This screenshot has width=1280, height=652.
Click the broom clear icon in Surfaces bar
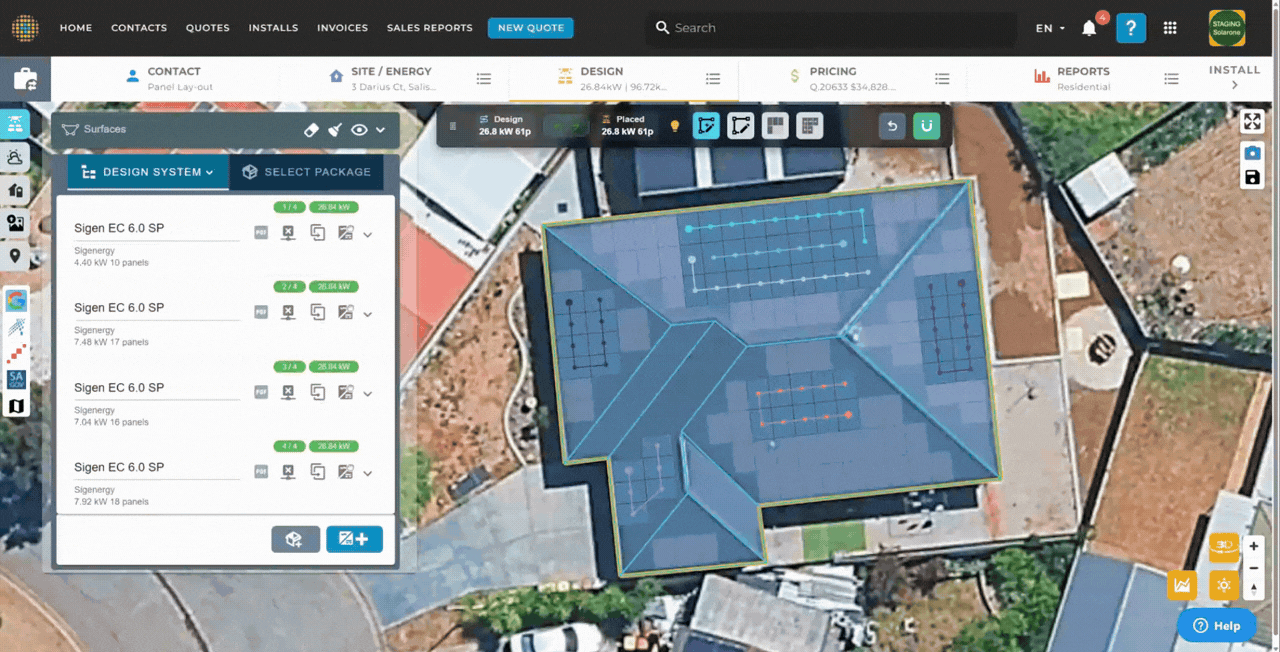pos(335,130)
